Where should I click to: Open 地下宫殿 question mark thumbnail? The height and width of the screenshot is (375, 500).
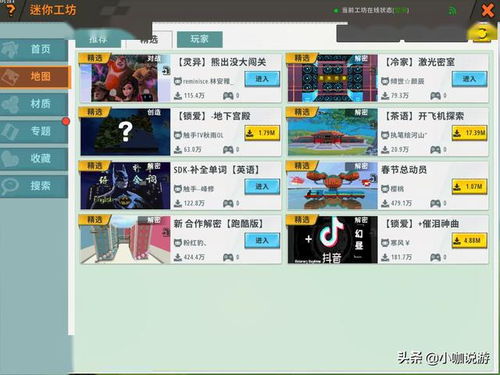pyautogui.click(x=125, y=132)
